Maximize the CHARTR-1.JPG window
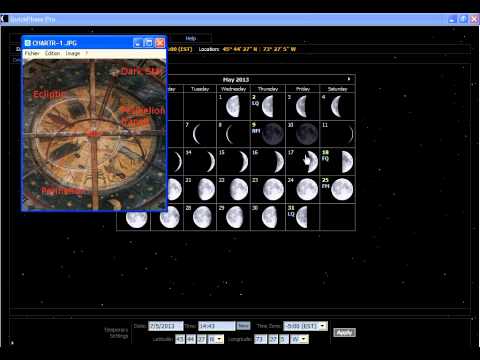Screen dimensions: 480x360 point(149,43)
